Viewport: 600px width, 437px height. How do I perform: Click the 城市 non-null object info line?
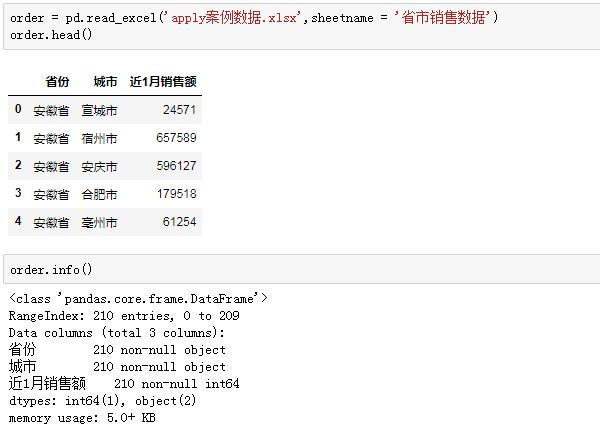[x=117, y=367]
